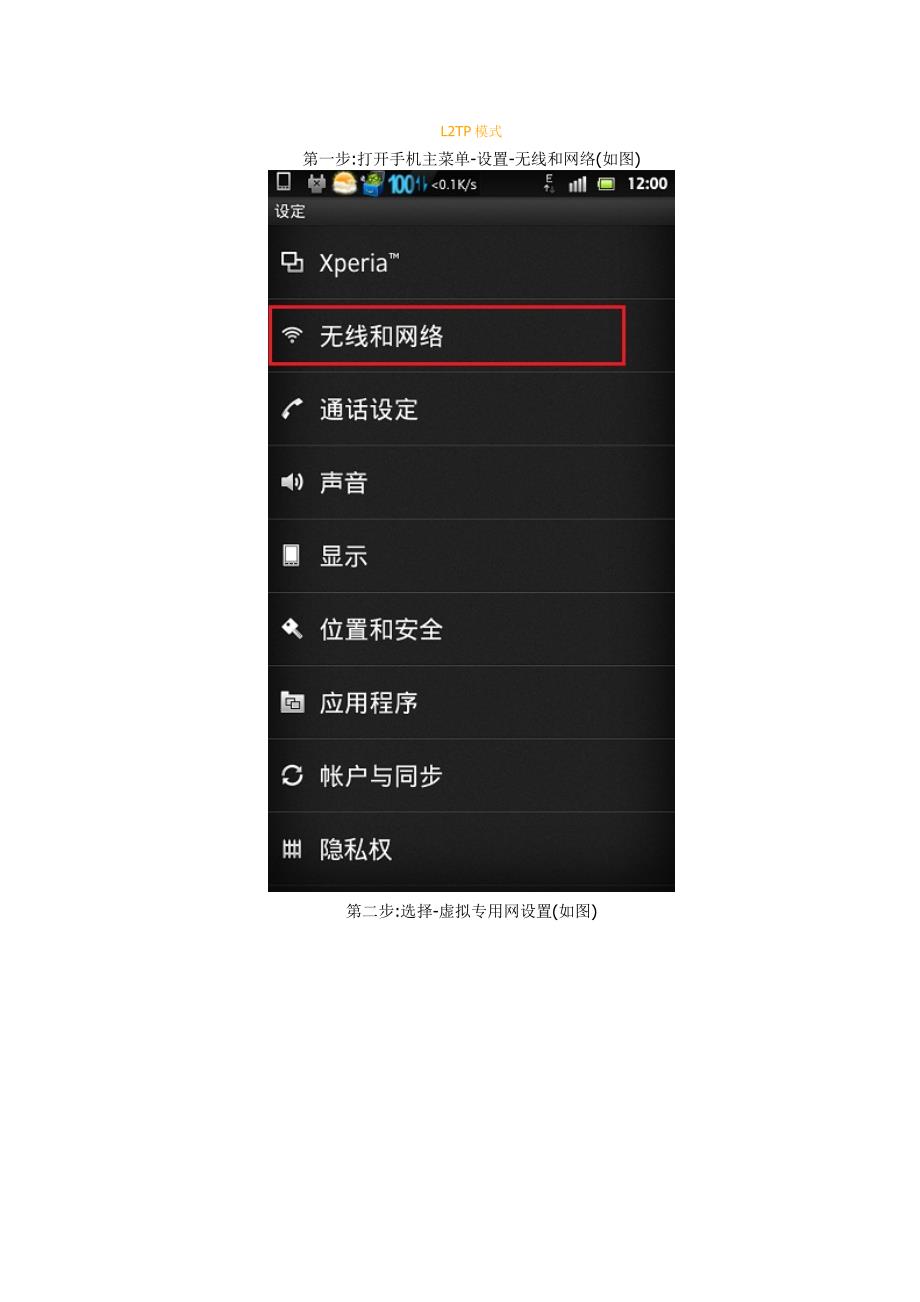Click the L2TP 模式 heading link
Viewport: 920px width, 1302px height.
(x=471, y=131)
